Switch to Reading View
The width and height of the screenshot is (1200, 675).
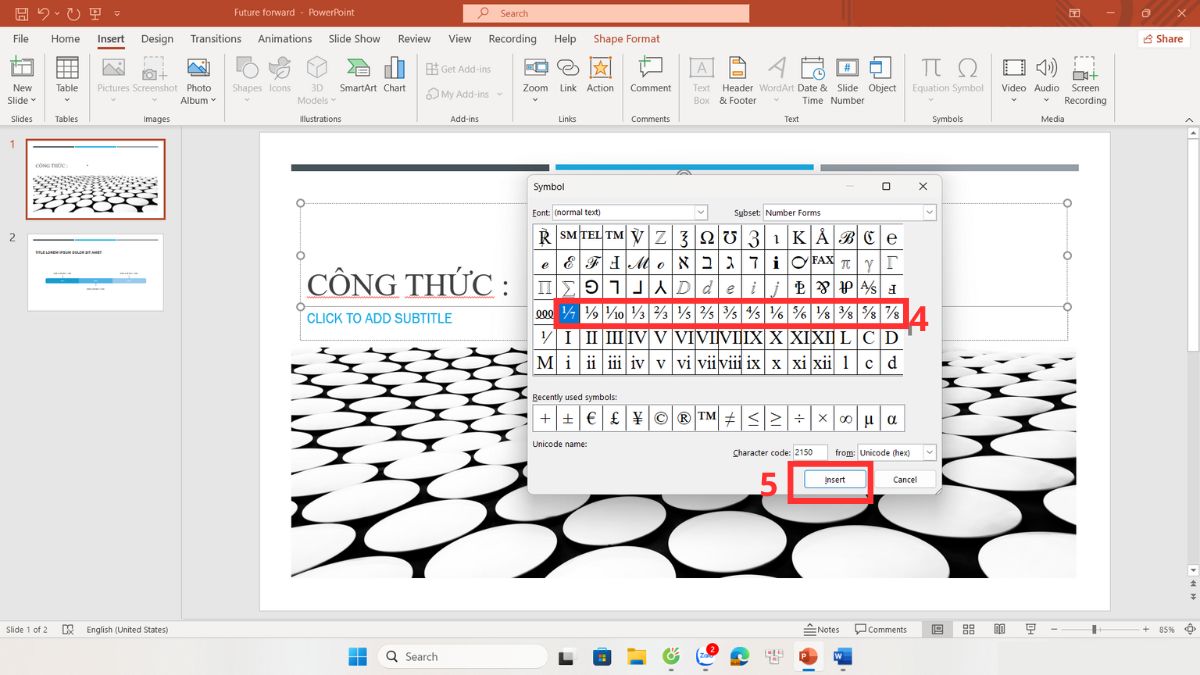[x=999, y=630]
